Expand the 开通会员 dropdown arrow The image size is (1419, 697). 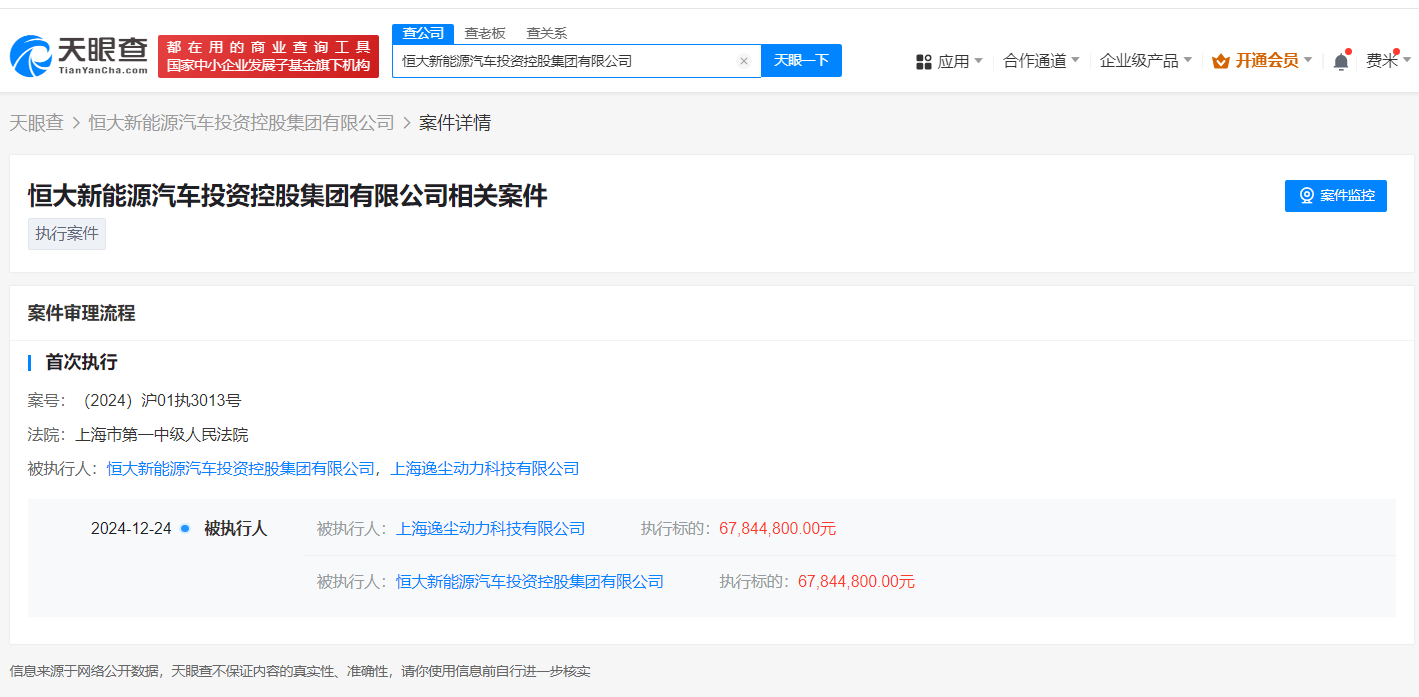tap(1308, 60)
